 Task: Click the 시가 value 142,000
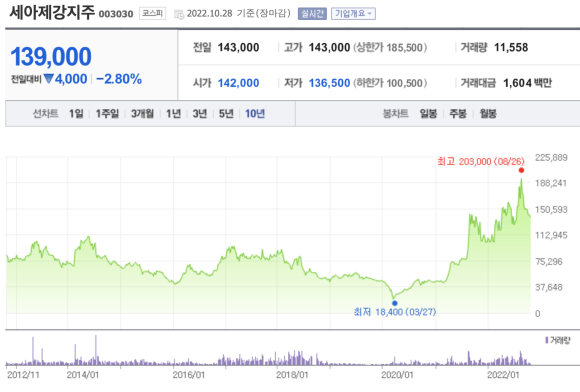pos(238,83)
